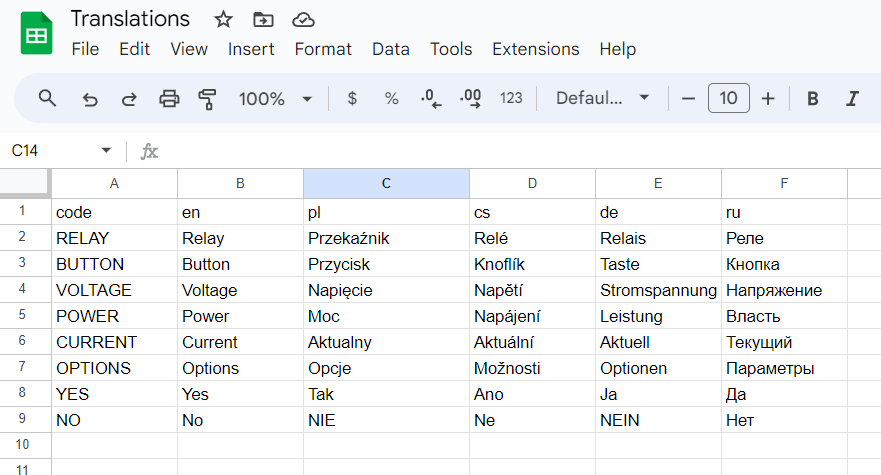Select cell containing Button in column B

(x=240, y=264)
